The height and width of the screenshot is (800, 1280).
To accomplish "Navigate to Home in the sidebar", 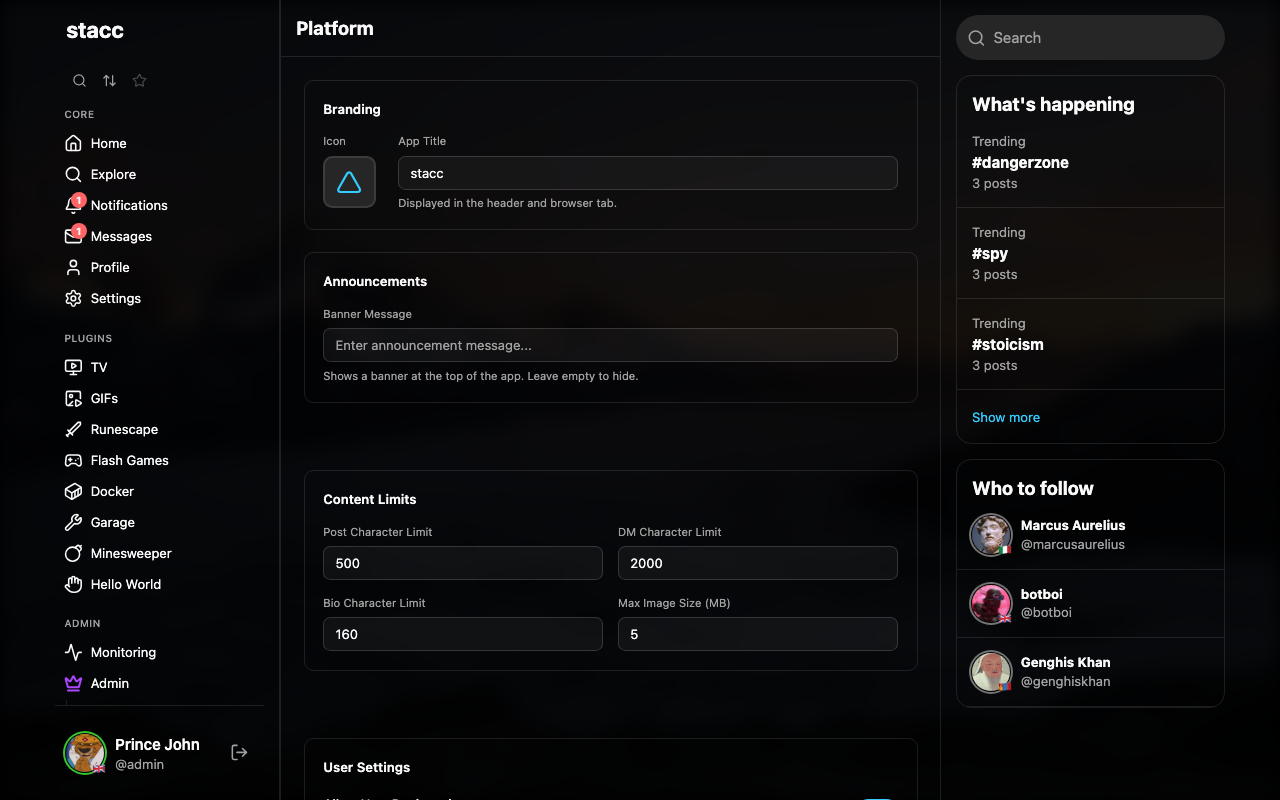I will pos(108,143).
